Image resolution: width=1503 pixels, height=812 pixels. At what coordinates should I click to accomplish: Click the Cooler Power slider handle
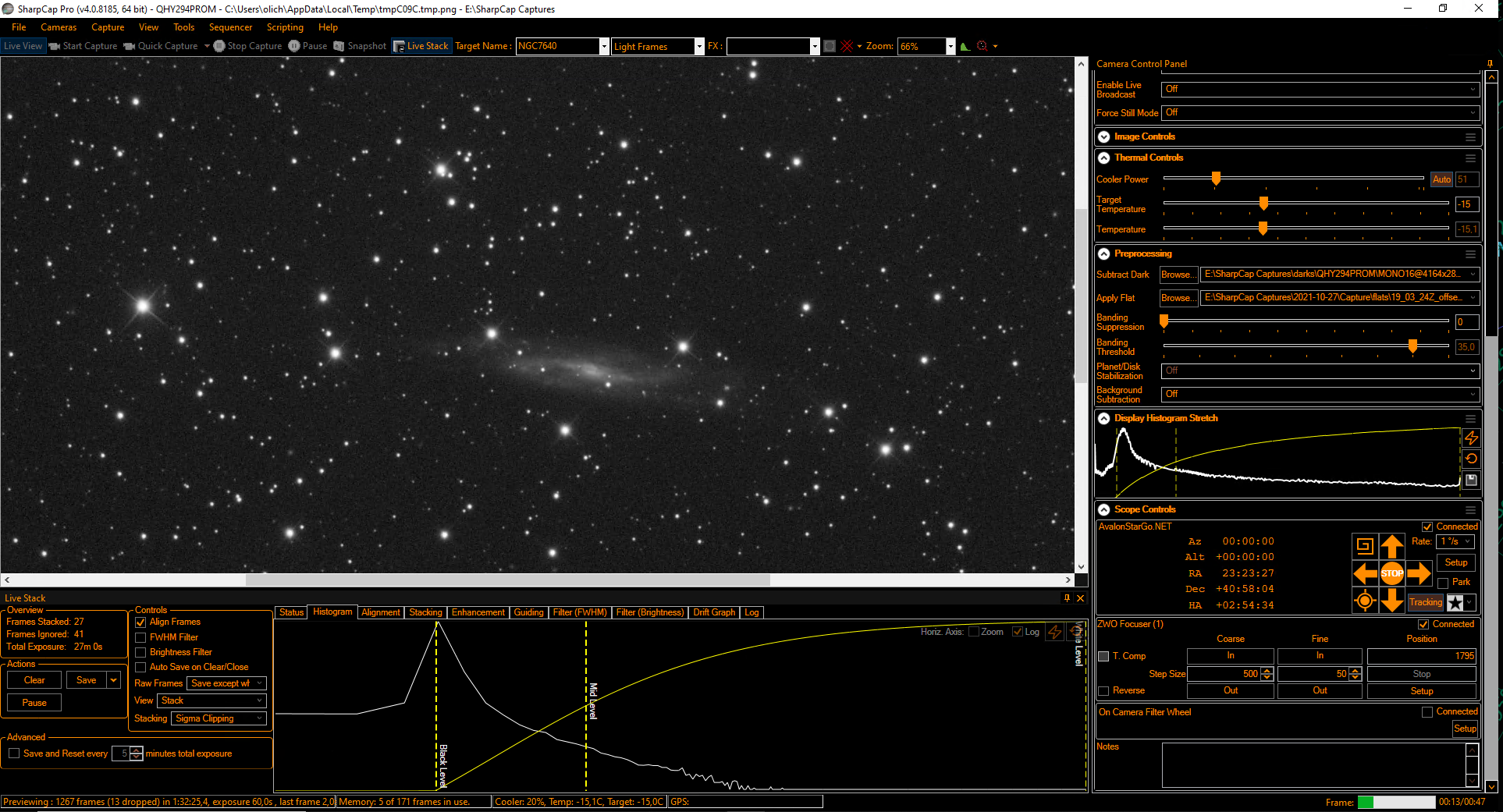(x=1216, y=179)
